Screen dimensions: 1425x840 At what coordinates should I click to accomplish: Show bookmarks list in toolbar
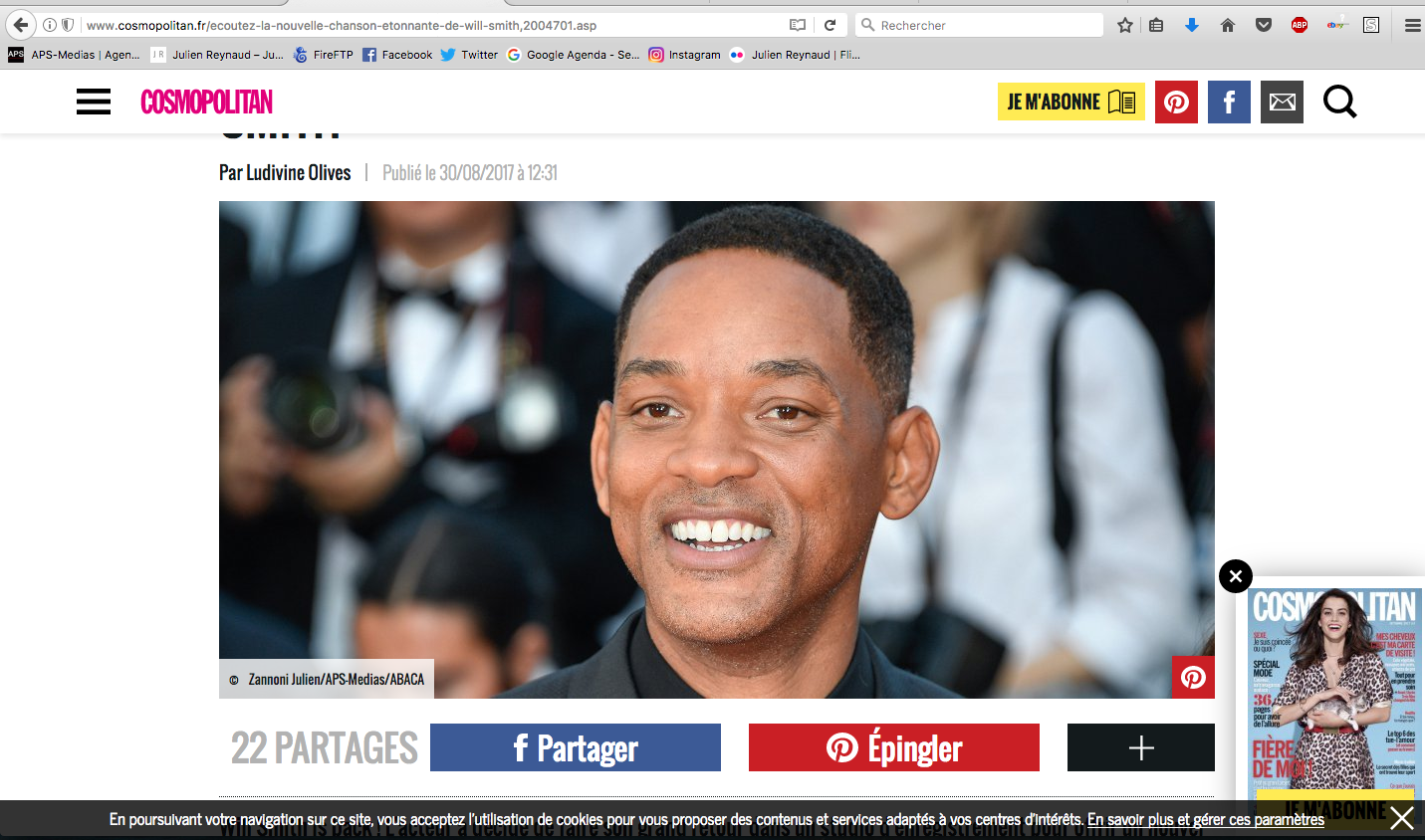pos(1156,25)
